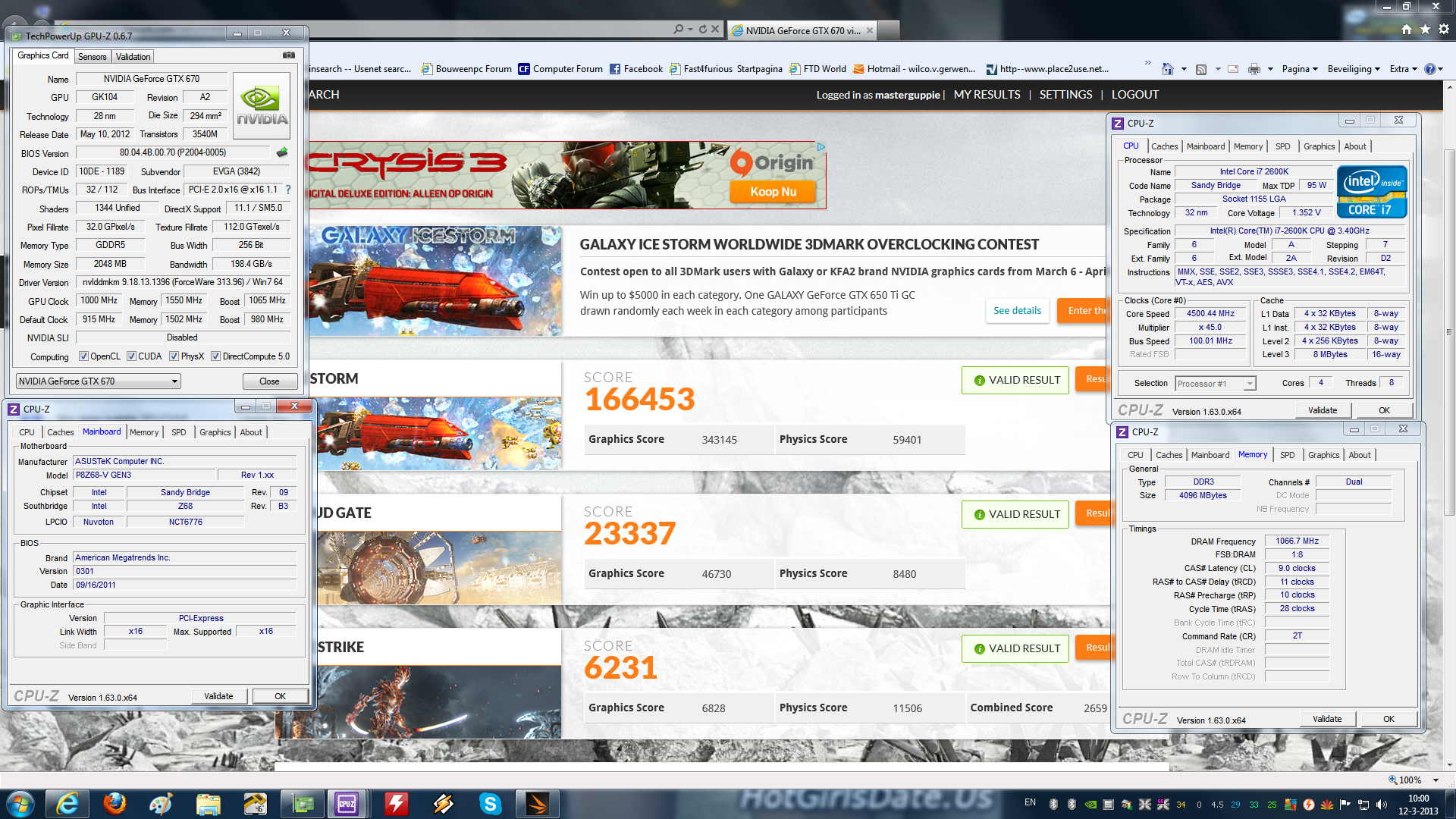This screenshot has width=1456, height=819.
Task: Click the AVG antivirus tray icon
Action: click(x=1290, y=805)
